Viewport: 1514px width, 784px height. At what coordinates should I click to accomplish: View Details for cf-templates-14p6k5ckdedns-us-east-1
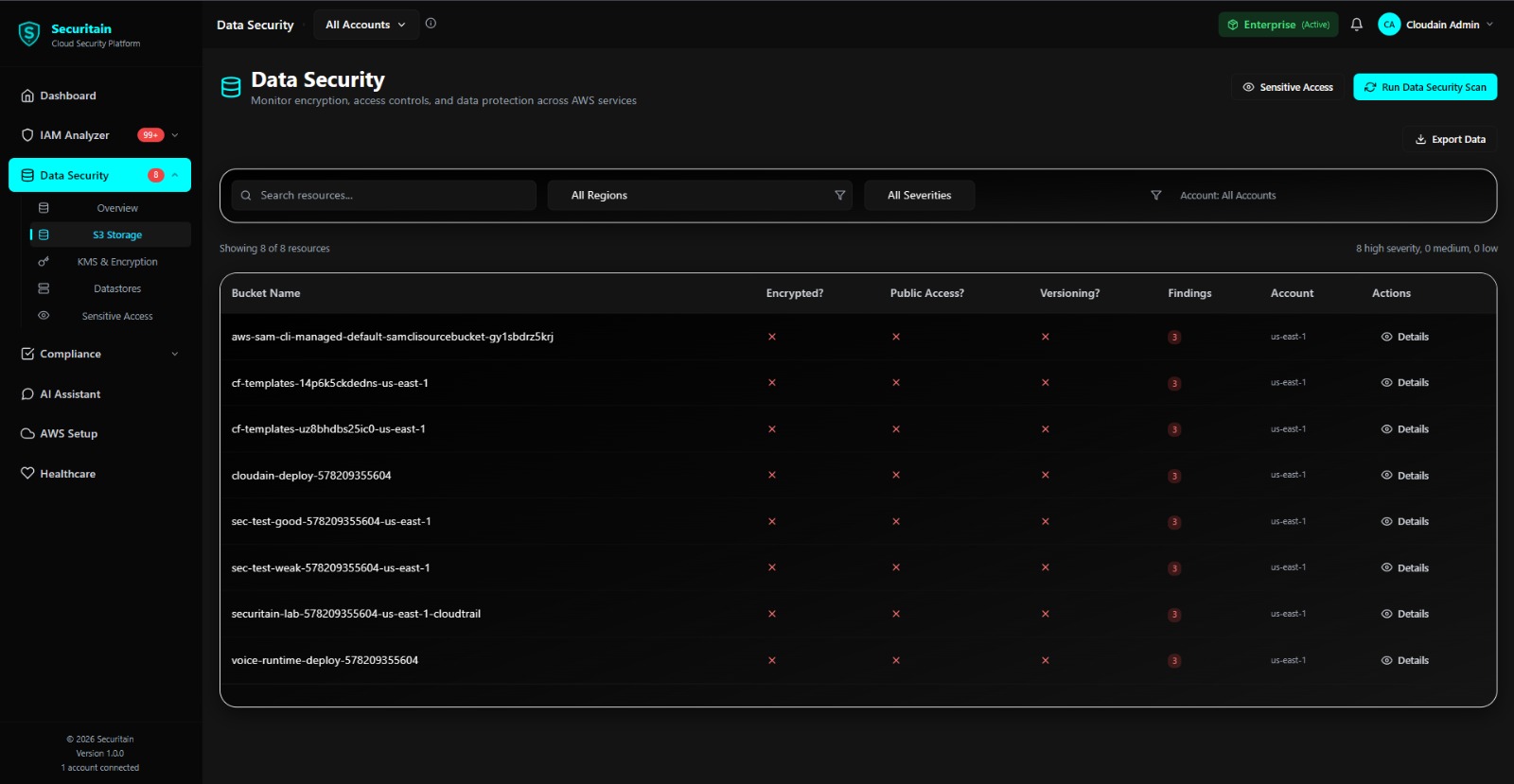pos(1405,383)
